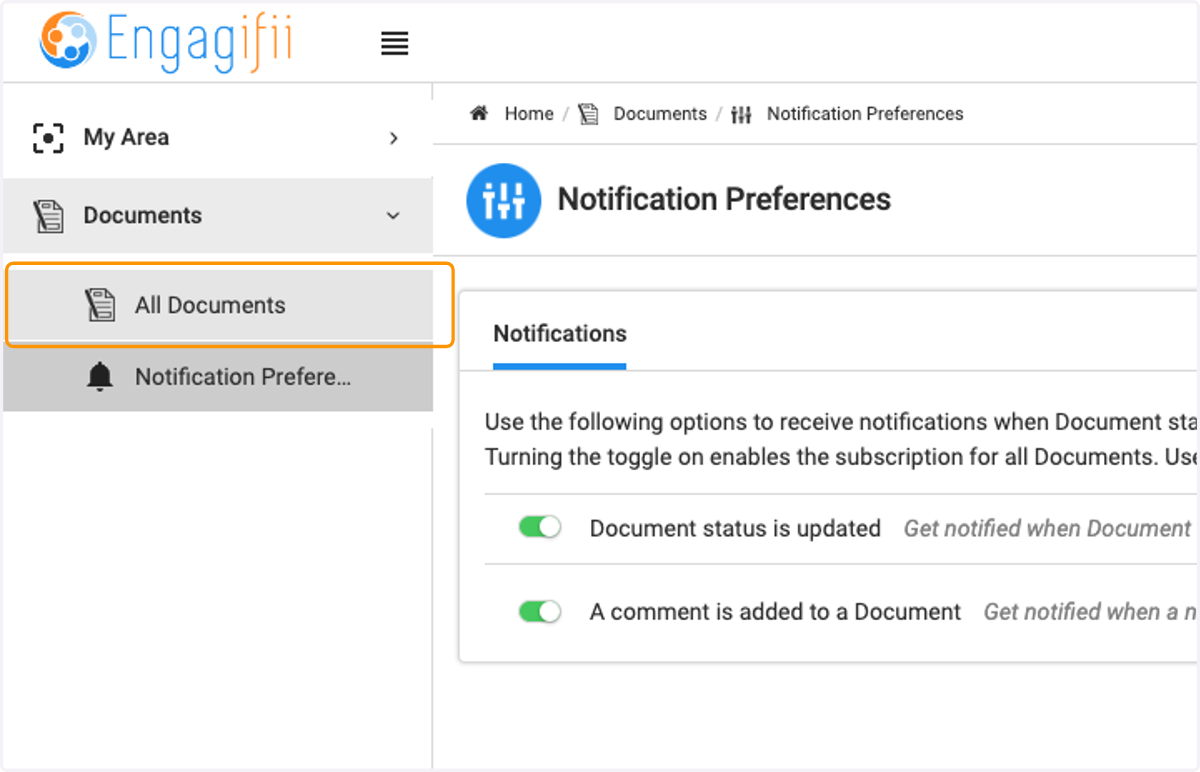
Task: Open My Area in sidebar
Action: coord(218,138)
